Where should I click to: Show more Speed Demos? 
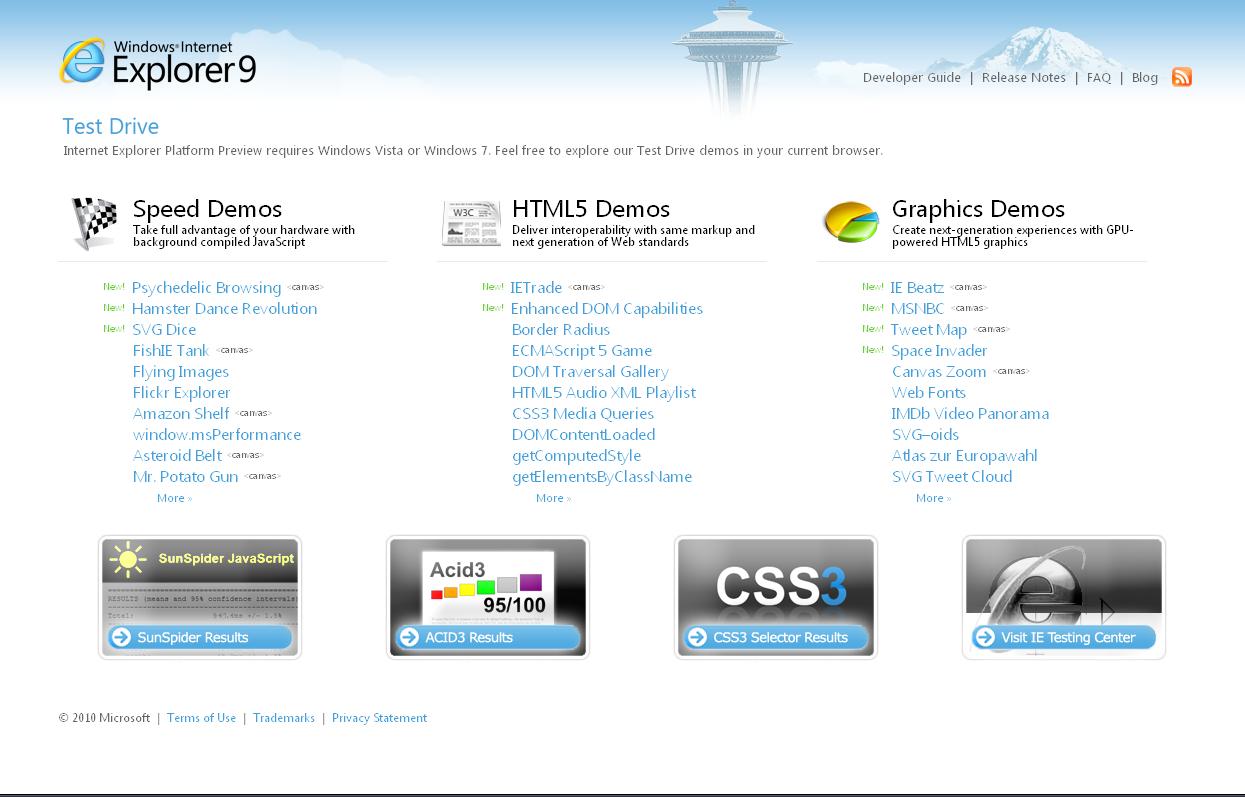[174, 498]
